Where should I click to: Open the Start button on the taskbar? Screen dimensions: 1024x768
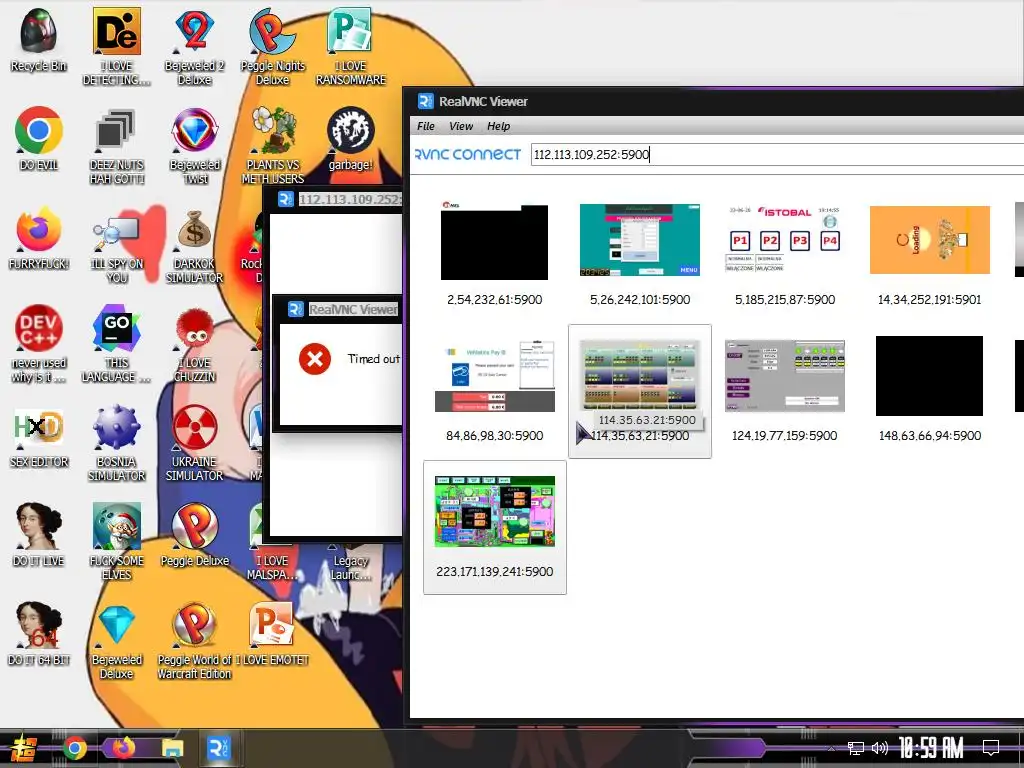23,748
